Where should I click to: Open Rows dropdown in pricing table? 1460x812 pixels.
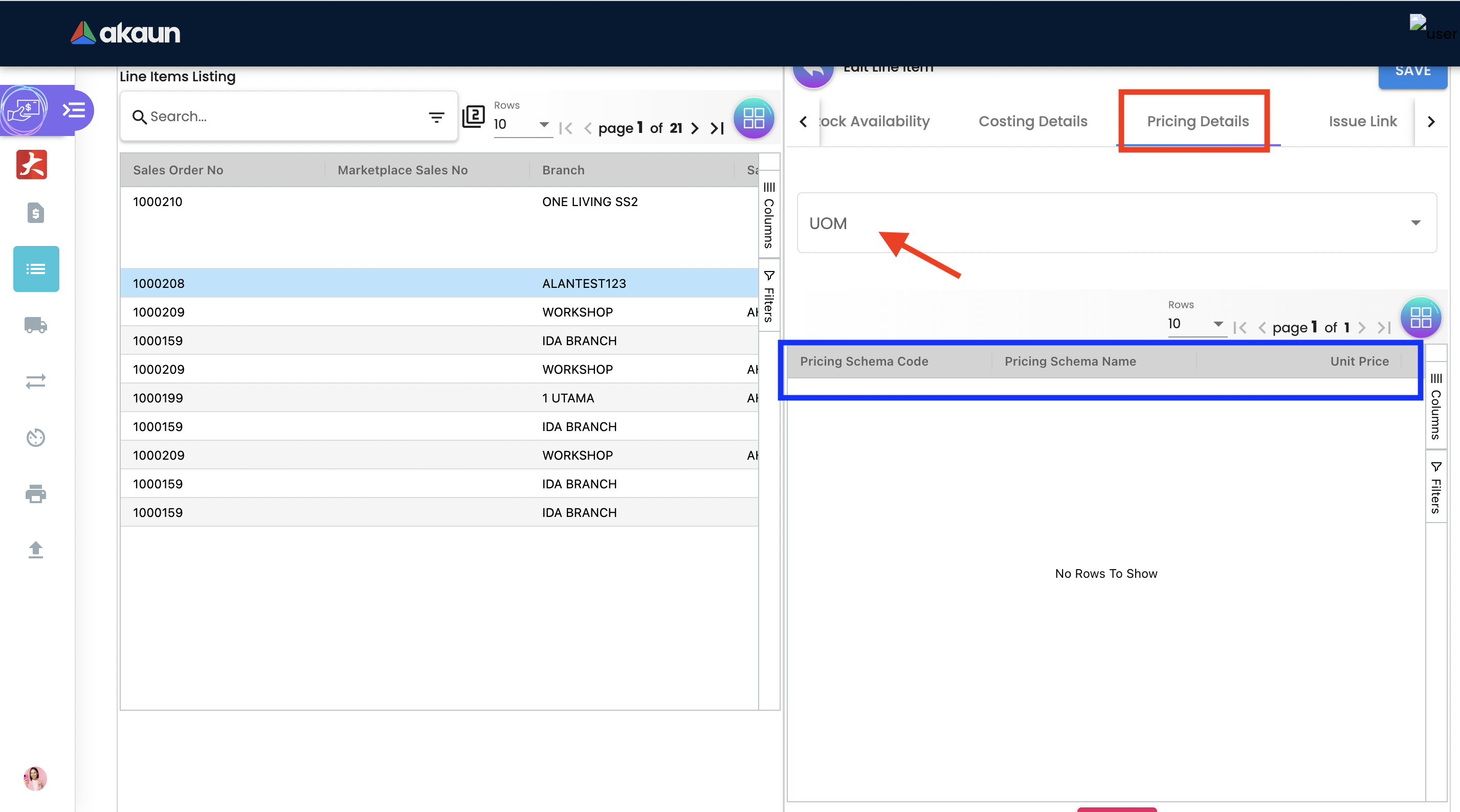(x=1196, y=324)
